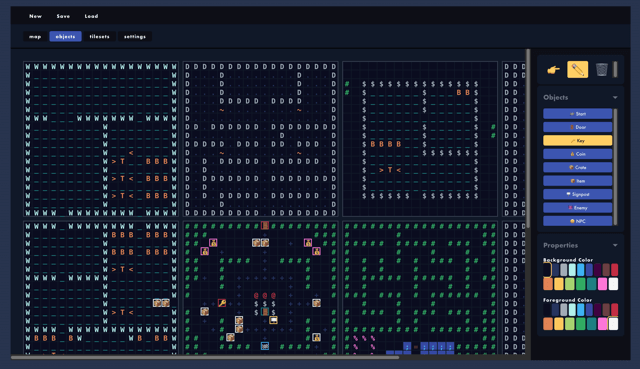Pick the black background color swatch
This screenshot has height=369, width=640.
coord(547,270)
